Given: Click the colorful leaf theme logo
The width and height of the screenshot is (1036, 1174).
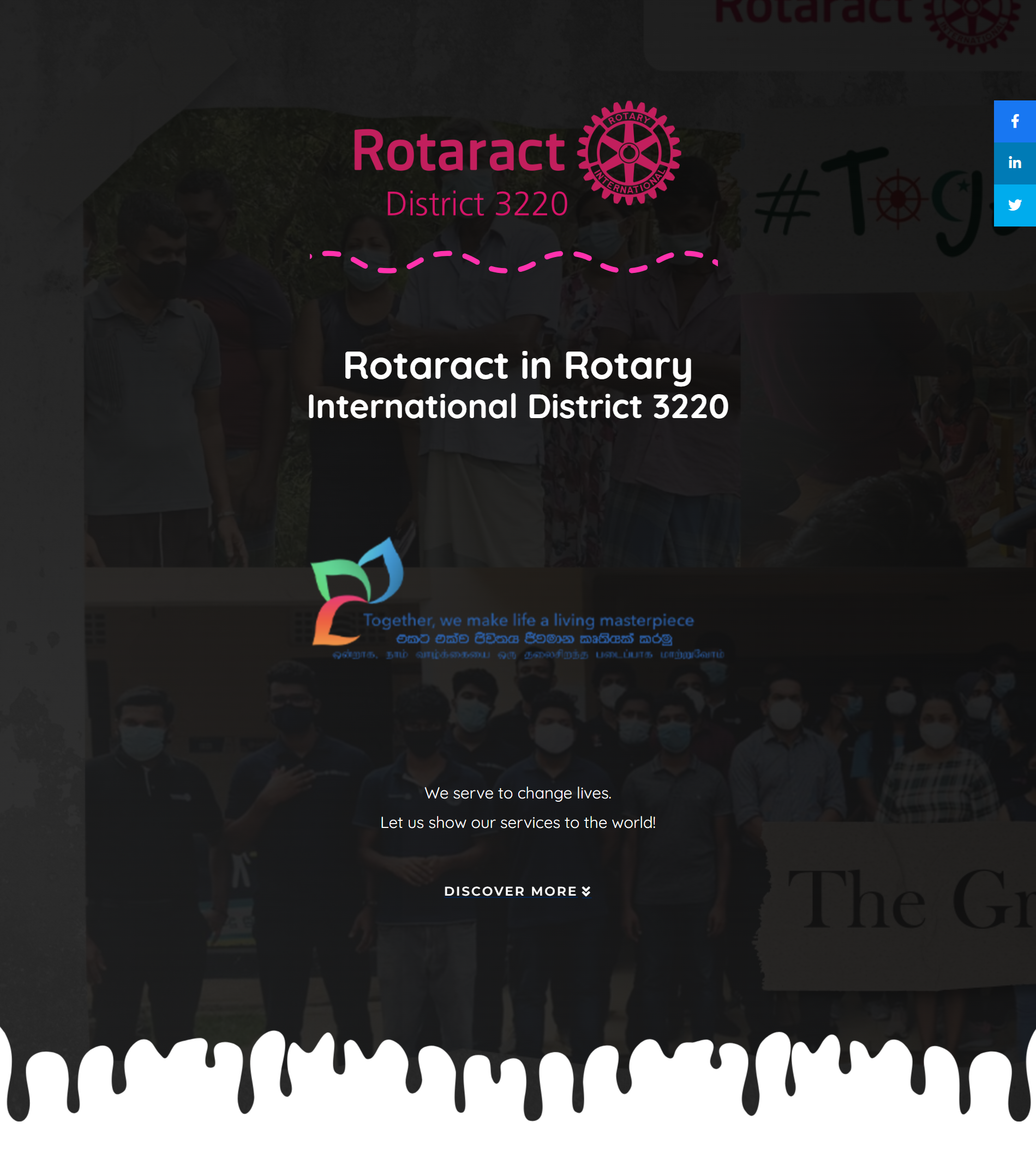Looking at the screenshot, I should (357, 591).
